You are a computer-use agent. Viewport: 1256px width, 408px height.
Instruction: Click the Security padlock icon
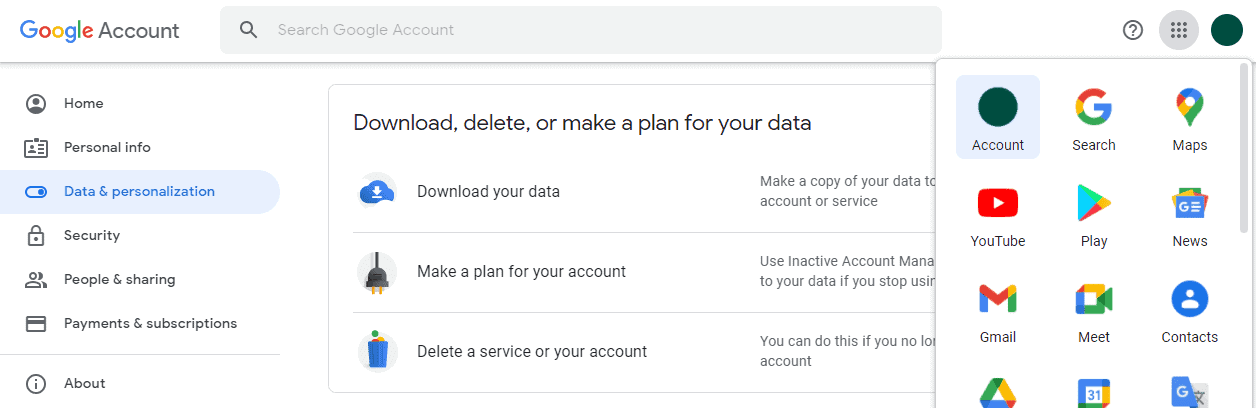(36, 236)
